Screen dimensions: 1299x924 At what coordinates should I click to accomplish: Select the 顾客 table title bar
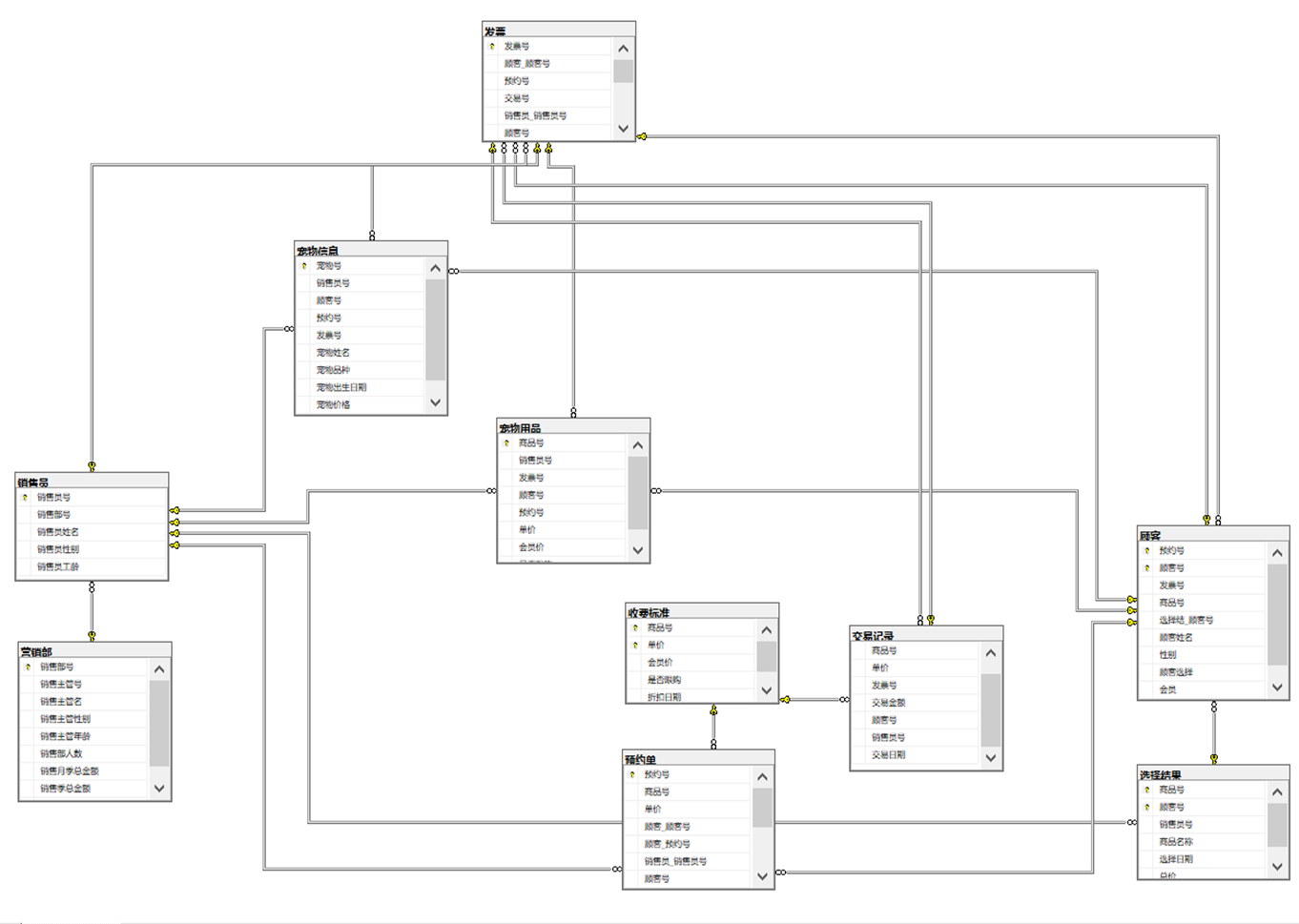(1213, 534)
